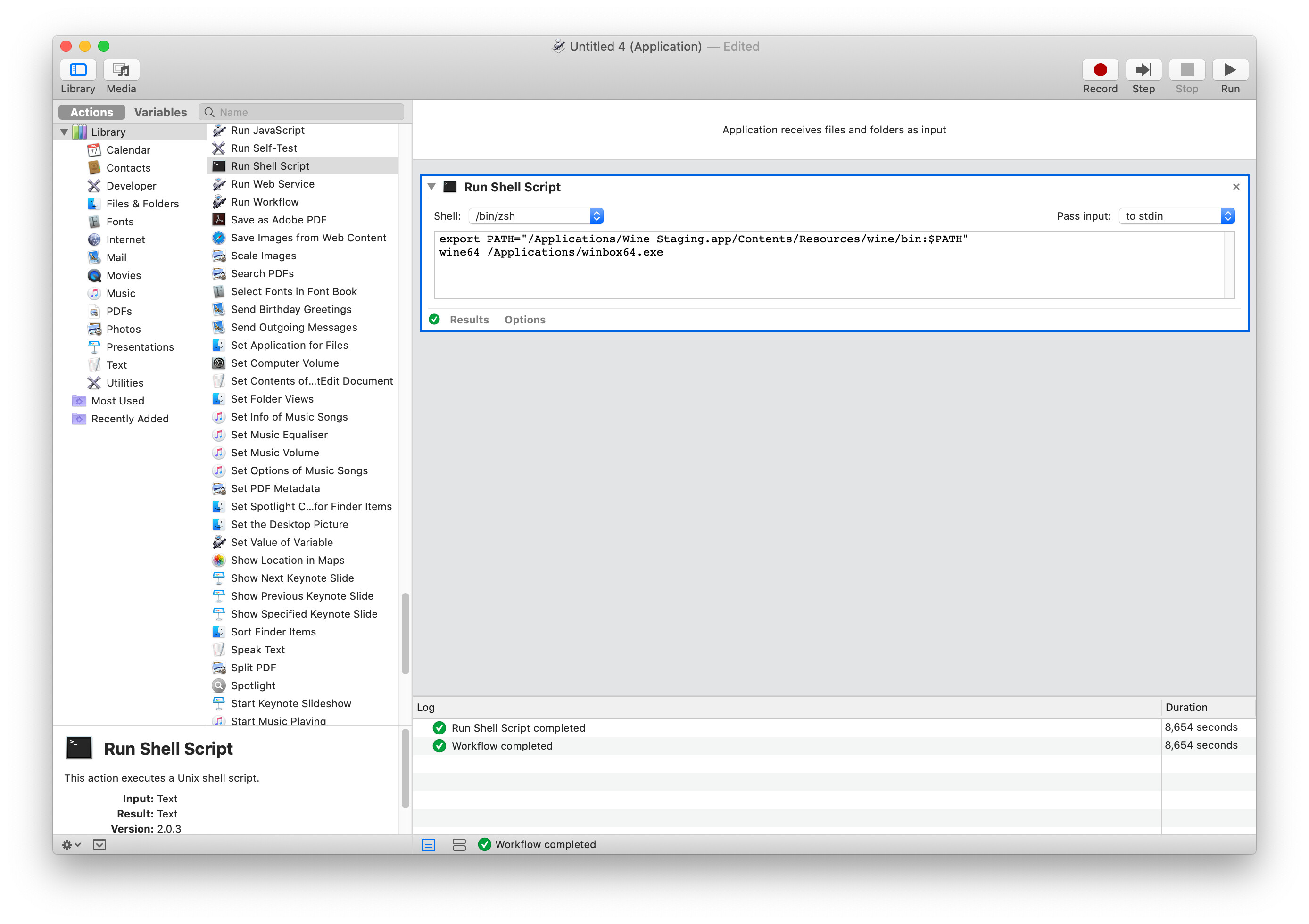Step through the workflow

tap(1143, 70)
